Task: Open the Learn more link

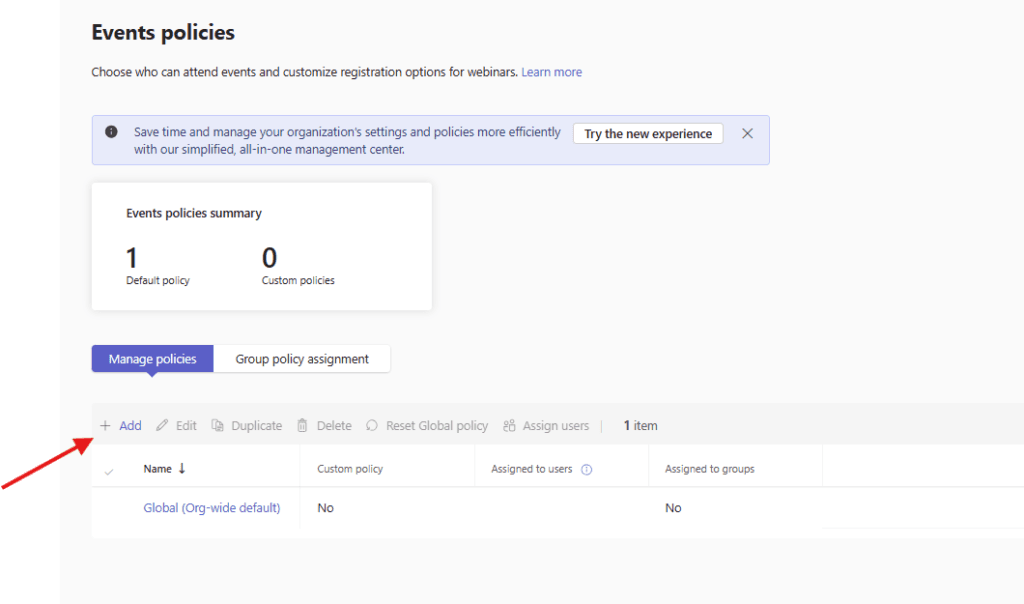Action: click(x=551, y=72)
